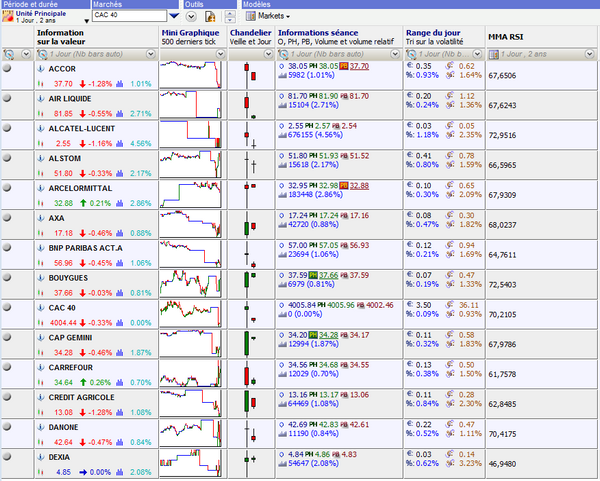Toggle the round selector for ALCATEL-LUCENT row
Viewport: 600px width, 481px height.
pos(7,128)
